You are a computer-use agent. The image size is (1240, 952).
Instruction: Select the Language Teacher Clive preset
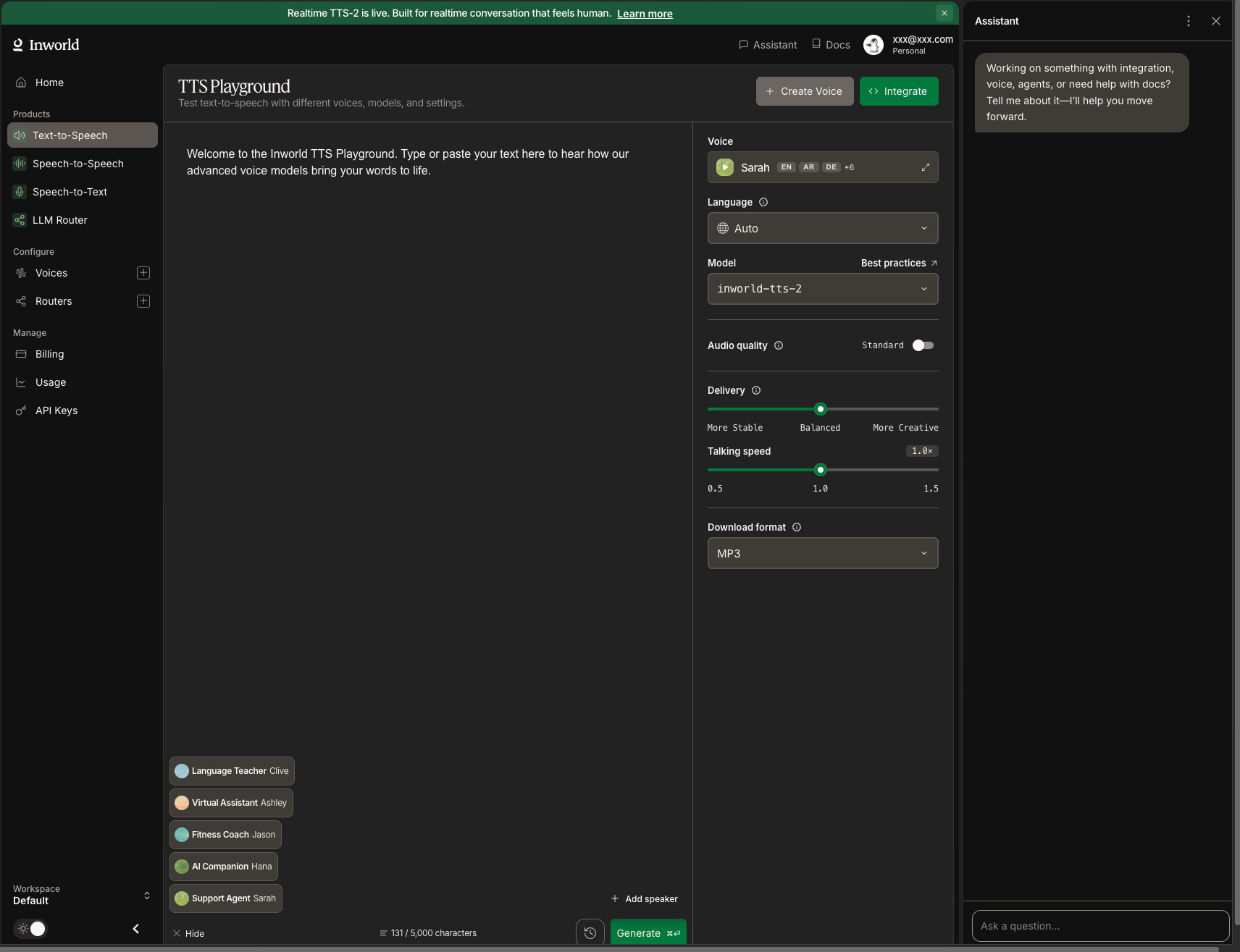coord(232,771)
